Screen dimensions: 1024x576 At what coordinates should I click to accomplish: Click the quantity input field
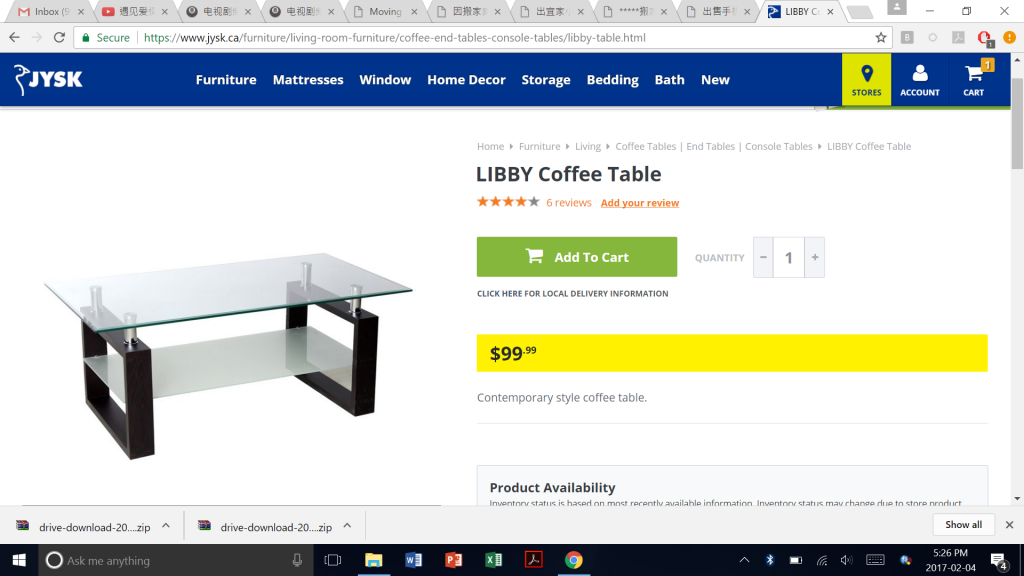[x=789, y=257]
